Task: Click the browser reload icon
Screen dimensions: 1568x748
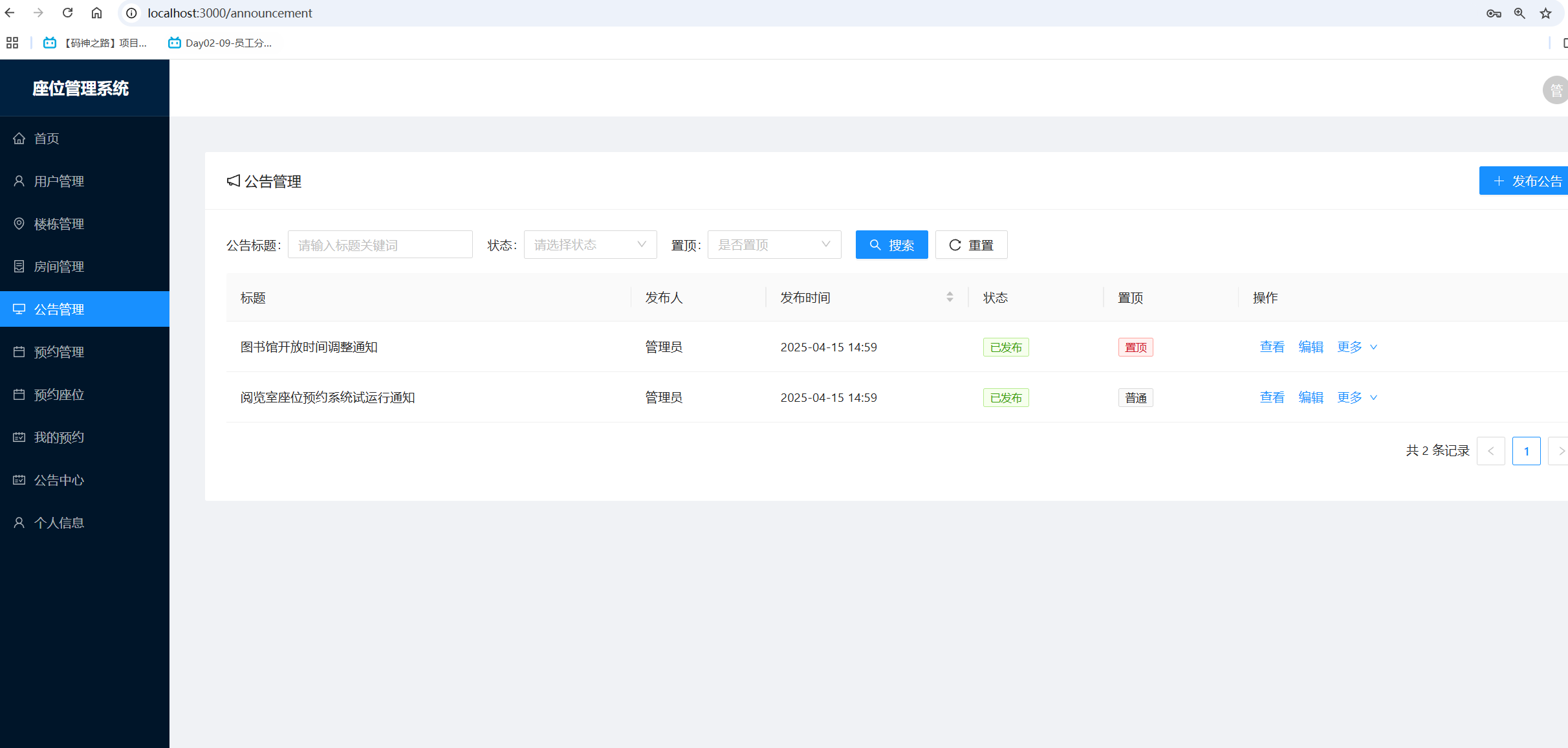Action: click(67, 13)
